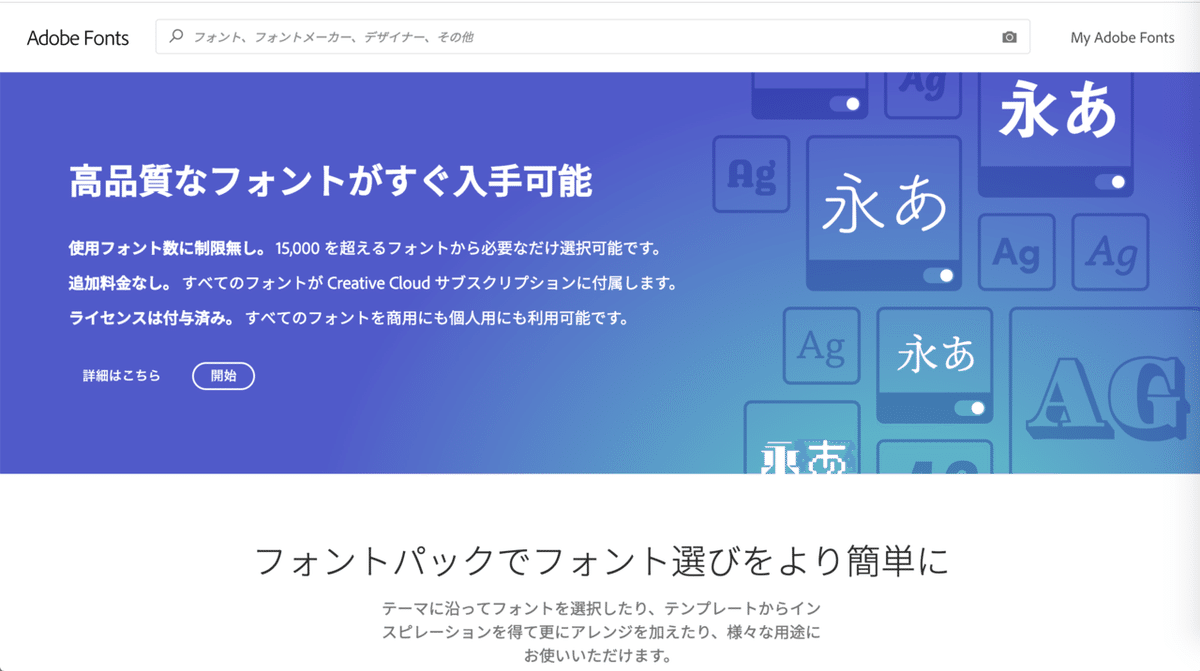
Task: Open visual search camera icon
Action: [x=1009, y=37]
